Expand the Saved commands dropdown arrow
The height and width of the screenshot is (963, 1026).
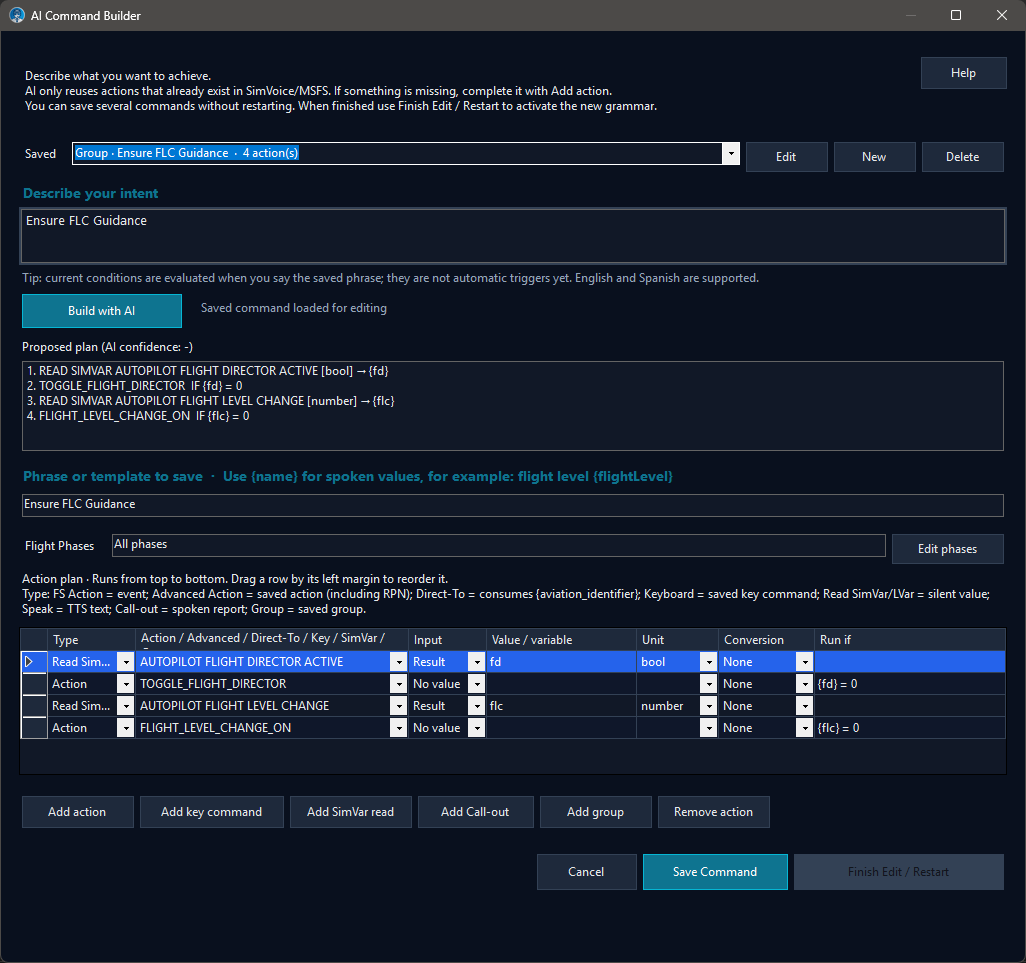(731, 154)
